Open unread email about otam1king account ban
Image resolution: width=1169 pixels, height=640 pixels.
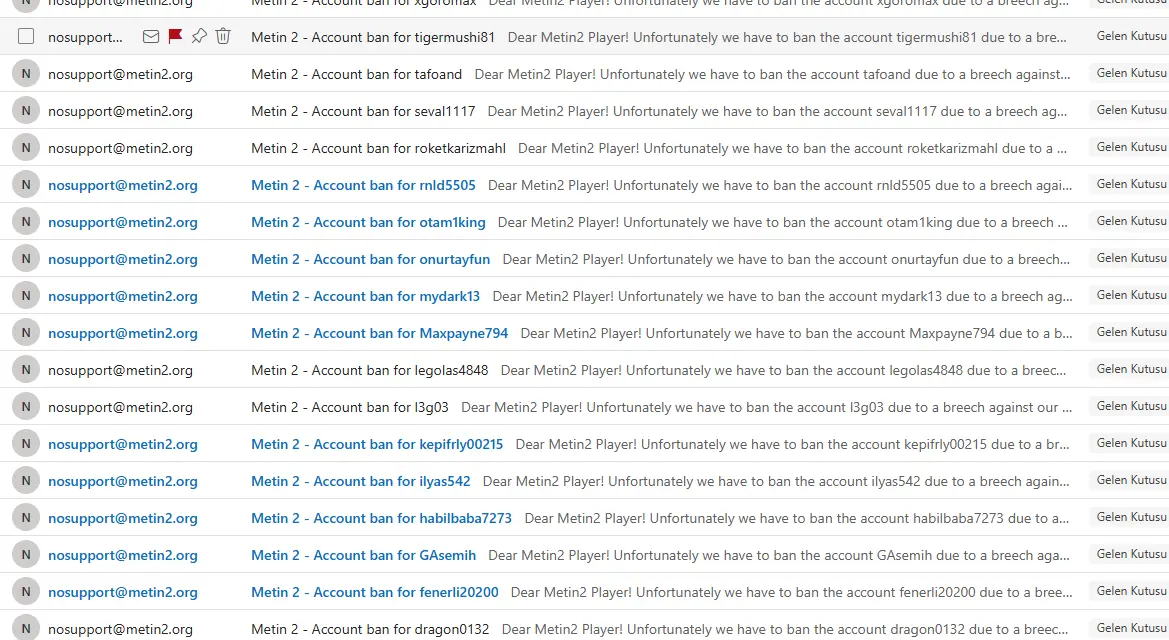(x=368, y=222)
